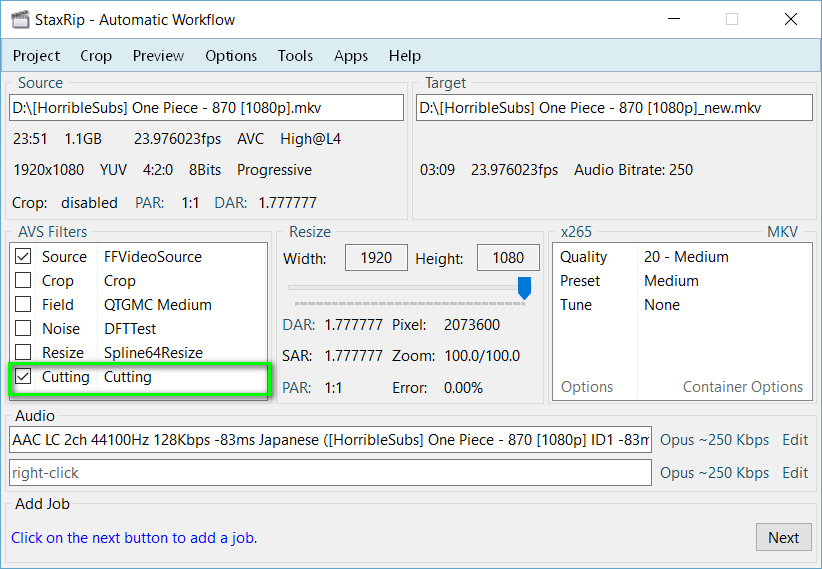Select the x265 Quality setting row

pos(680,257)
